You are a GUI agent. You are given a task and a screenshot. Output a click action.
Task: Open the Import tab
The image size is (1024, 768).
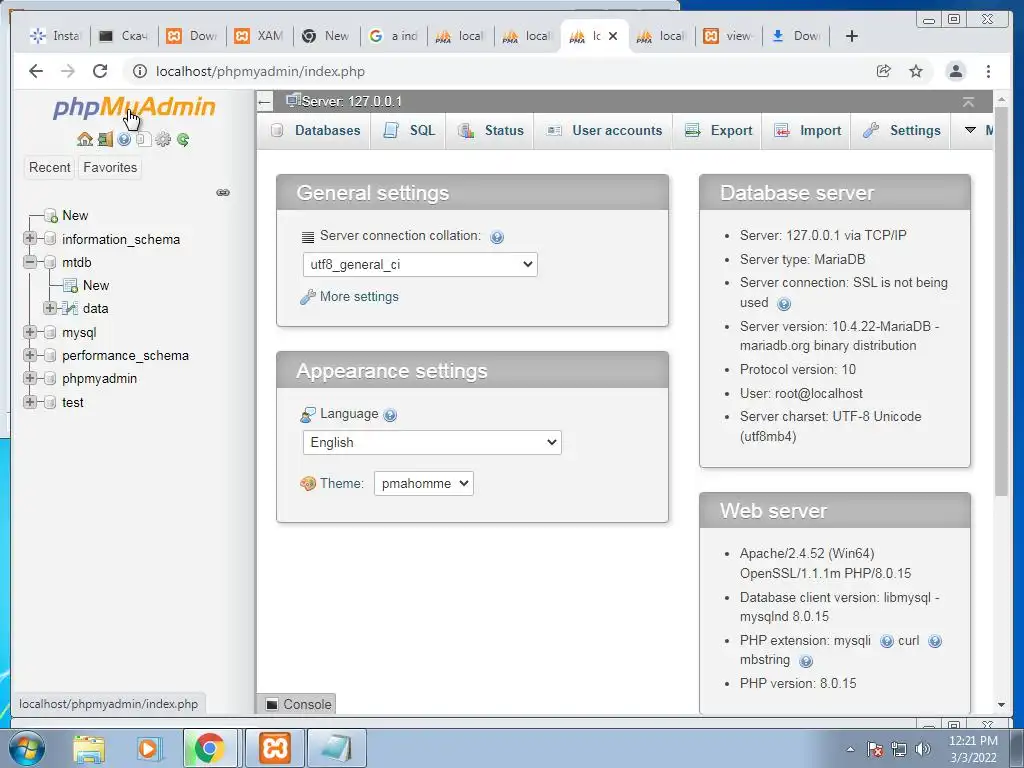click(x=807, y=131)
